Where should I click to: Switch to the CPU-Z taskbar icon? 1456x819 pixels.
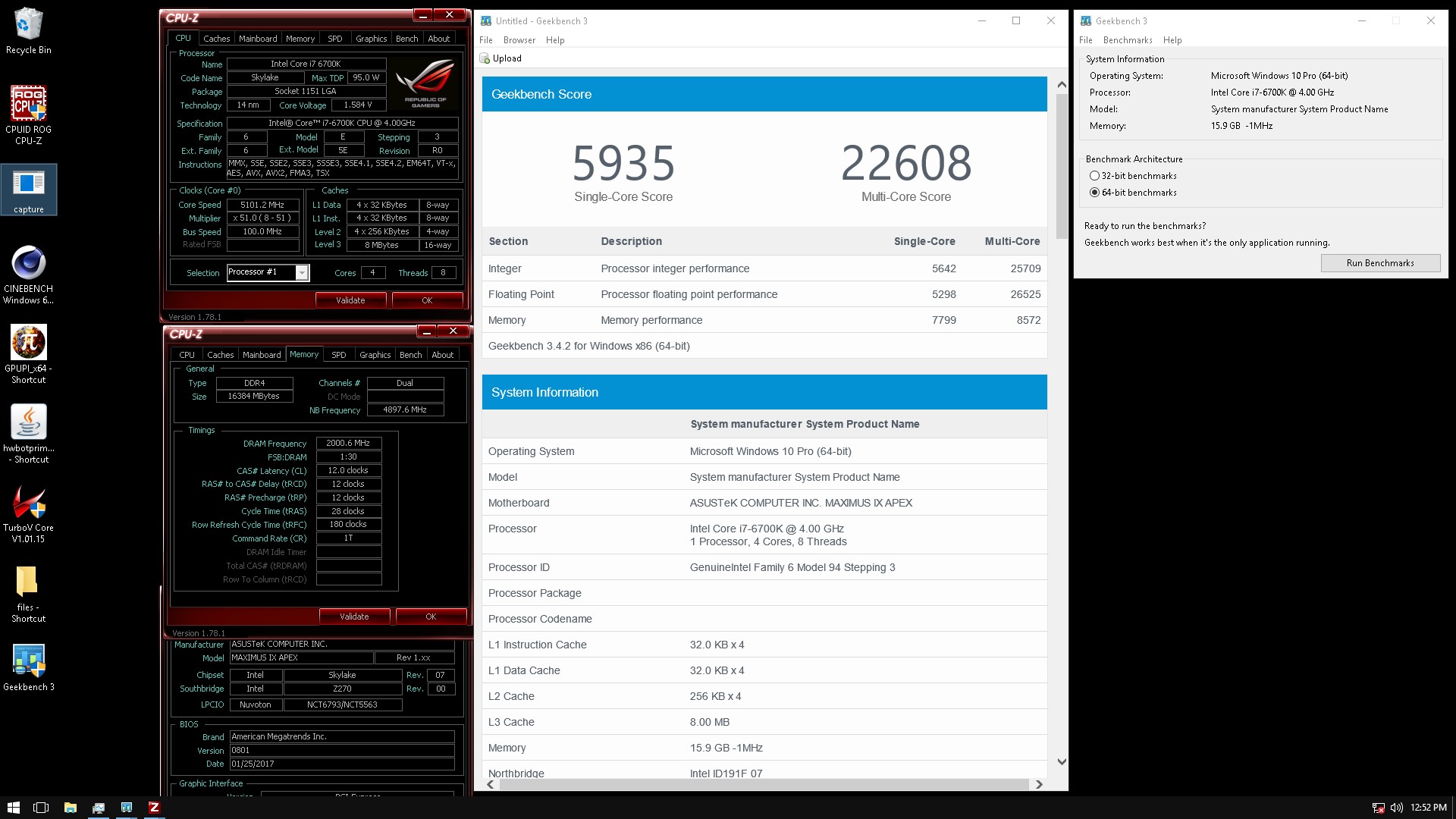click(x=154, y=808)
